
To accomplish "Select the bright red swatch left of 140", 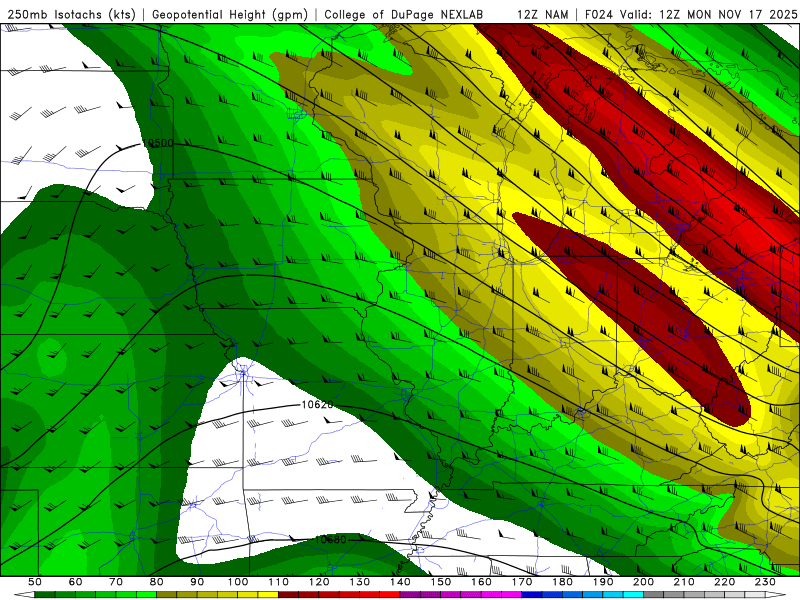I will [x=390, y=595].
